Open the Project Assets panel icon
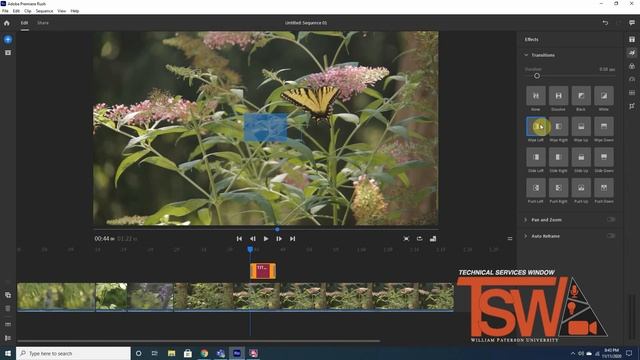Image resolution: width=640 pixels, height=360 pixels. (x=8, y=53)
